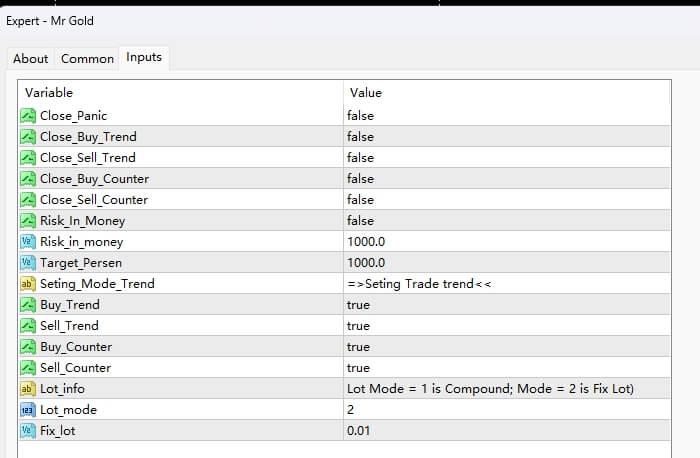Edit the Lot_mode value field
The width and height of the screenshot is (700, 458).
coord(351,410)
